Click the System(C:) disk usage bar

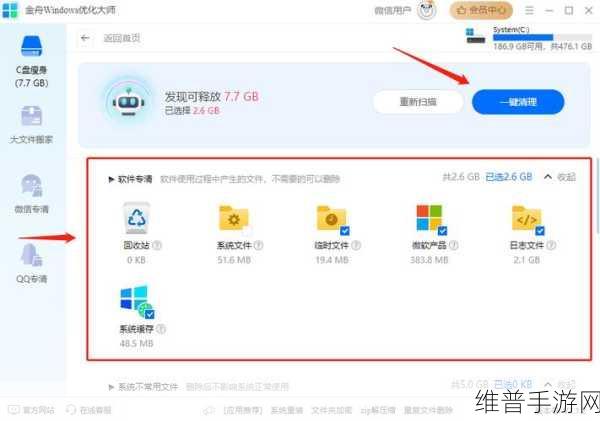542,37
